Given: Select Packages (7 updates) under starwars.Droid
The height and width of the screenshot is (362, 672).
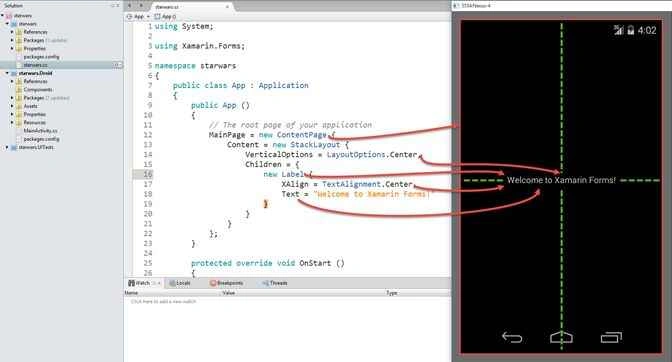Looking at the screenshot, I should click(46, 98).
